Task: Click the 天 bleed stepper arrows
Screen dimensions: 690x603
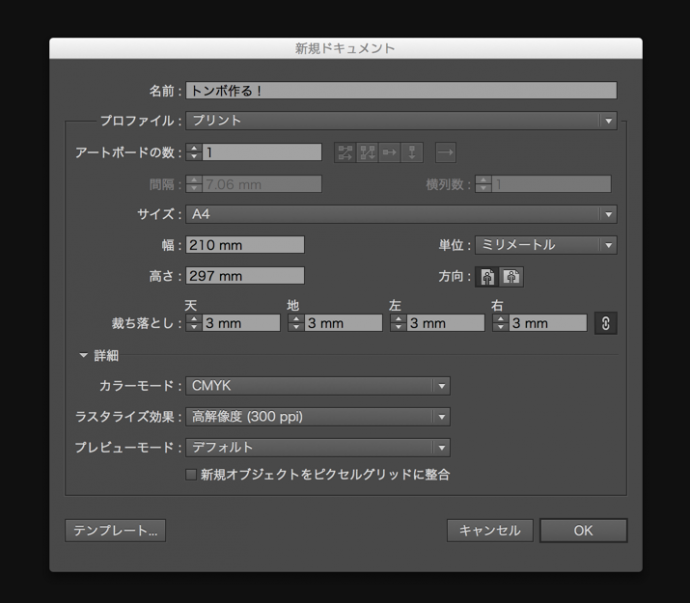Action: pos(194,324)
